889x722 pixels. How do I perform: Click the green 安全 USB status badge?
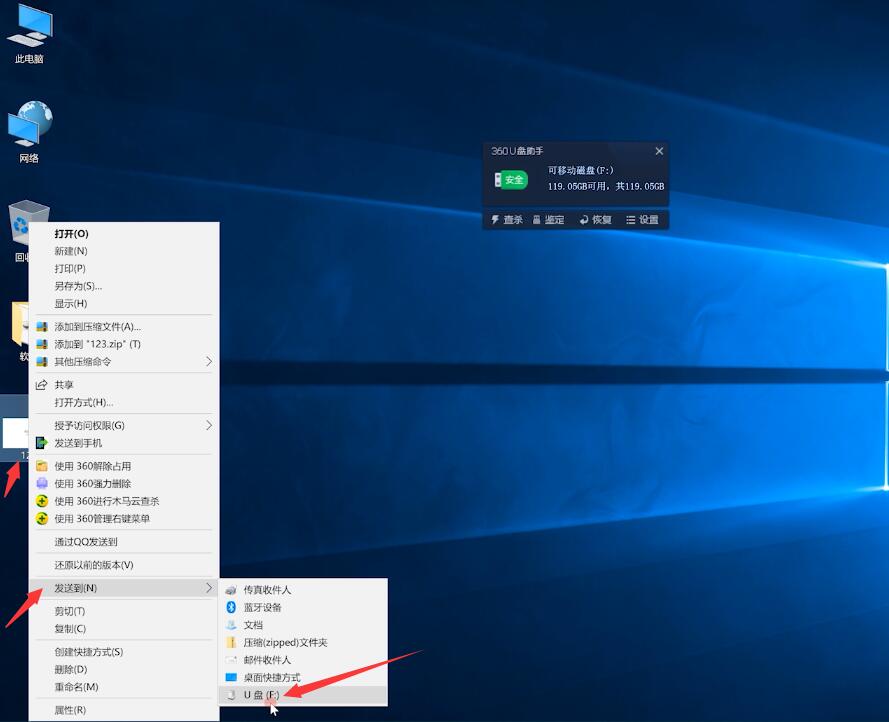(x=511, y=180)
